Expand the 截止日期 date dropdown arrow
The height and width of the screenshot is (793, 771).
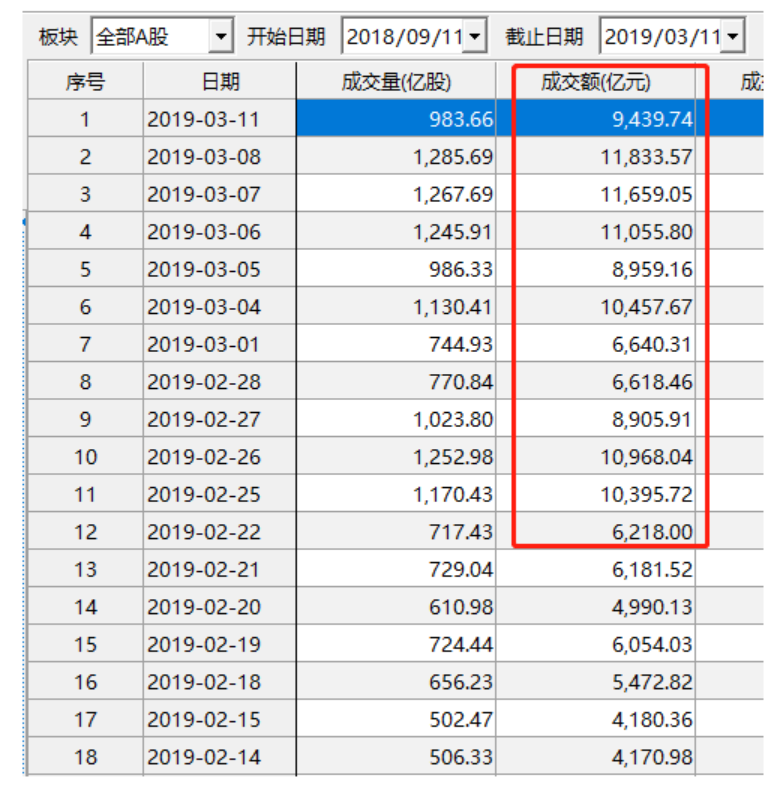coord(734,38)
